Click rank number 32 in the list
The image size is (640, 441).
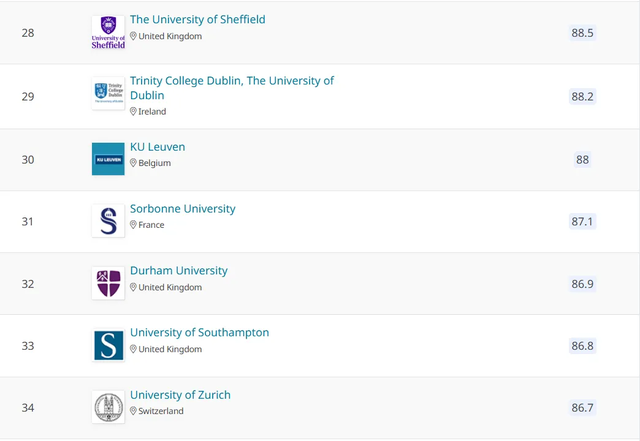pos(28,284)
